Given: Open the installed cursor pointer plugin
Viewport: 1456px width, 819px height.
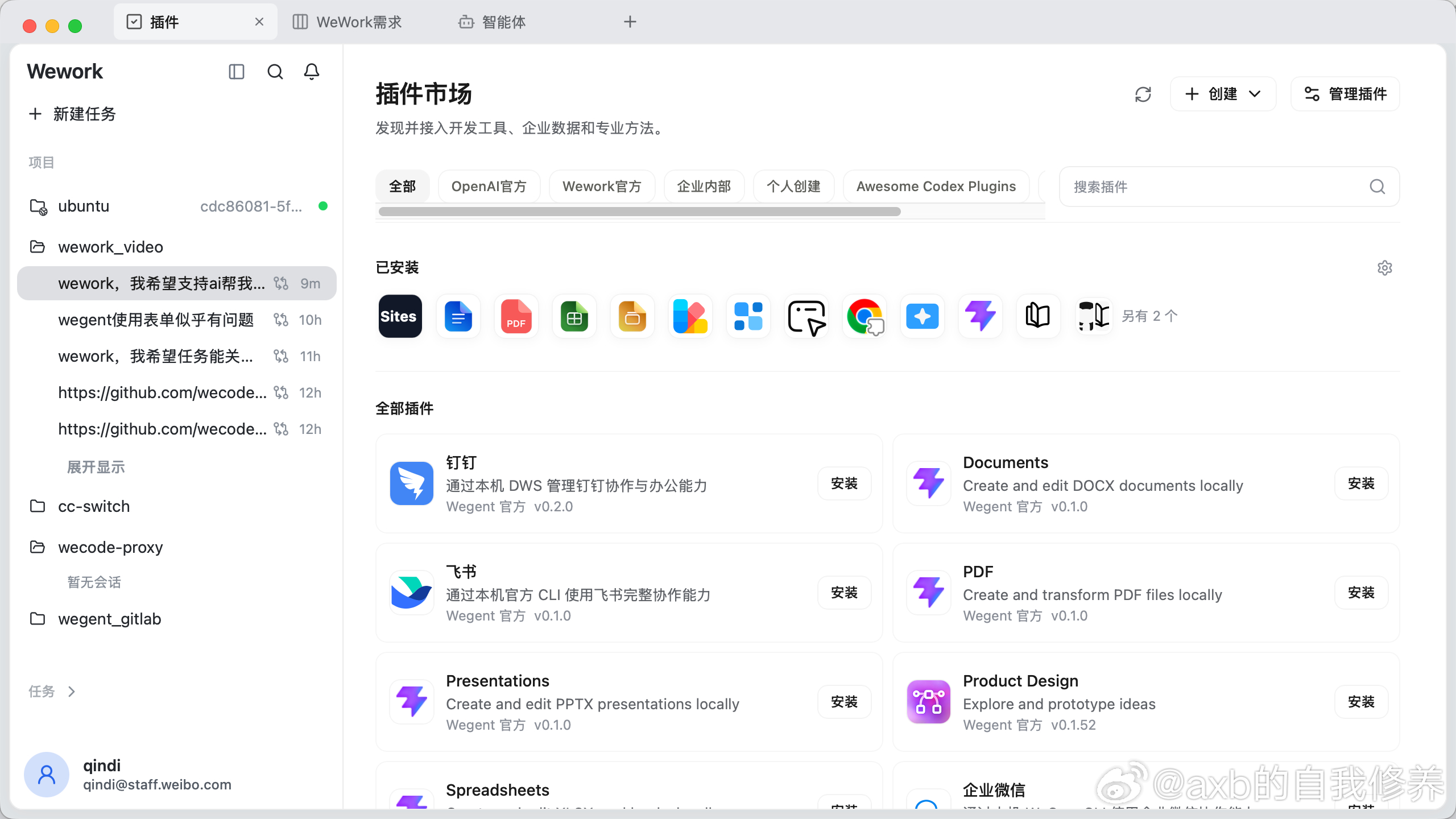Looking at the screenshot, I should (806, 316).
